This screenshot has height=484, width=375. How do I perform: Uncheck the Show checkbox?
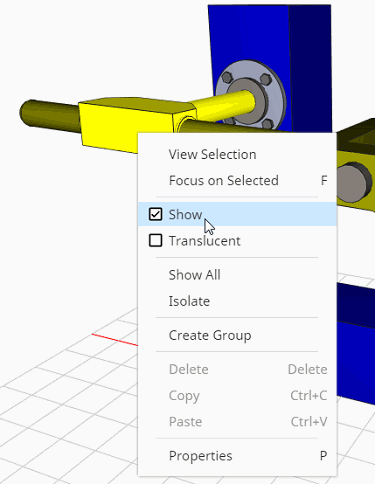pyautogui.click(x=155, y=214)
